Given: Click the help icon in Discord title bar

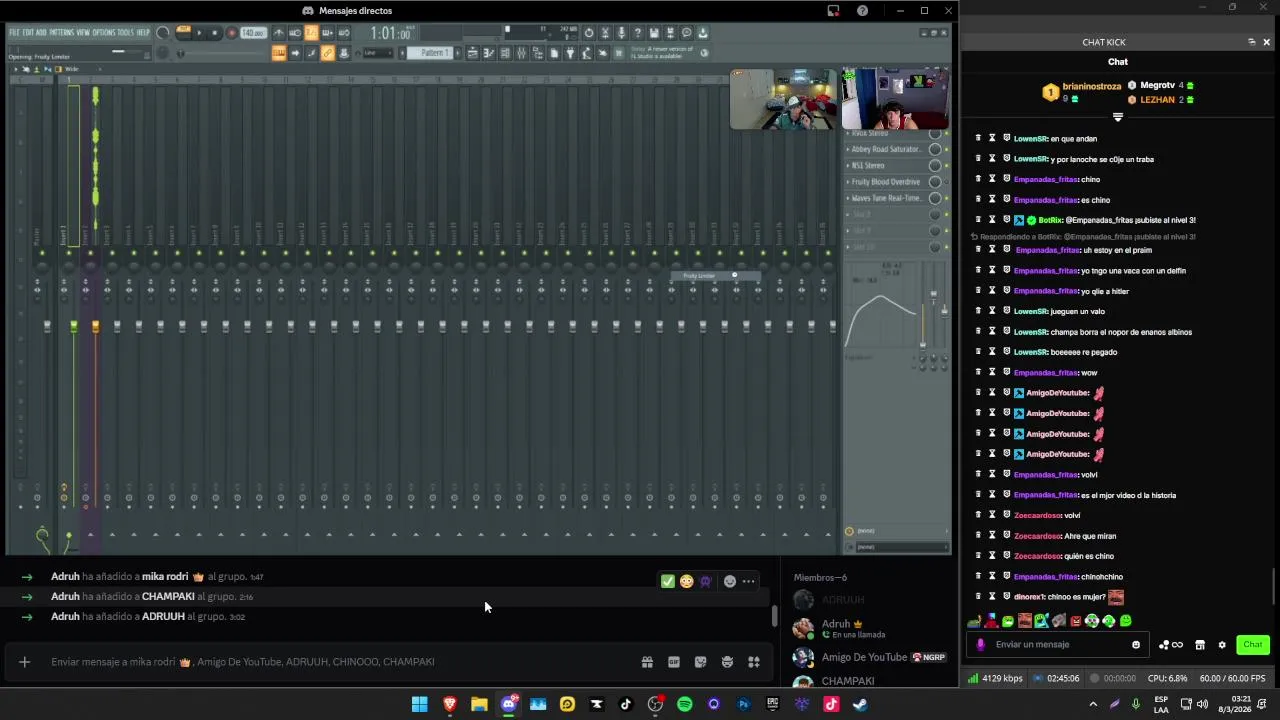Looking at the screenshot, I should [x=862, y=11].
